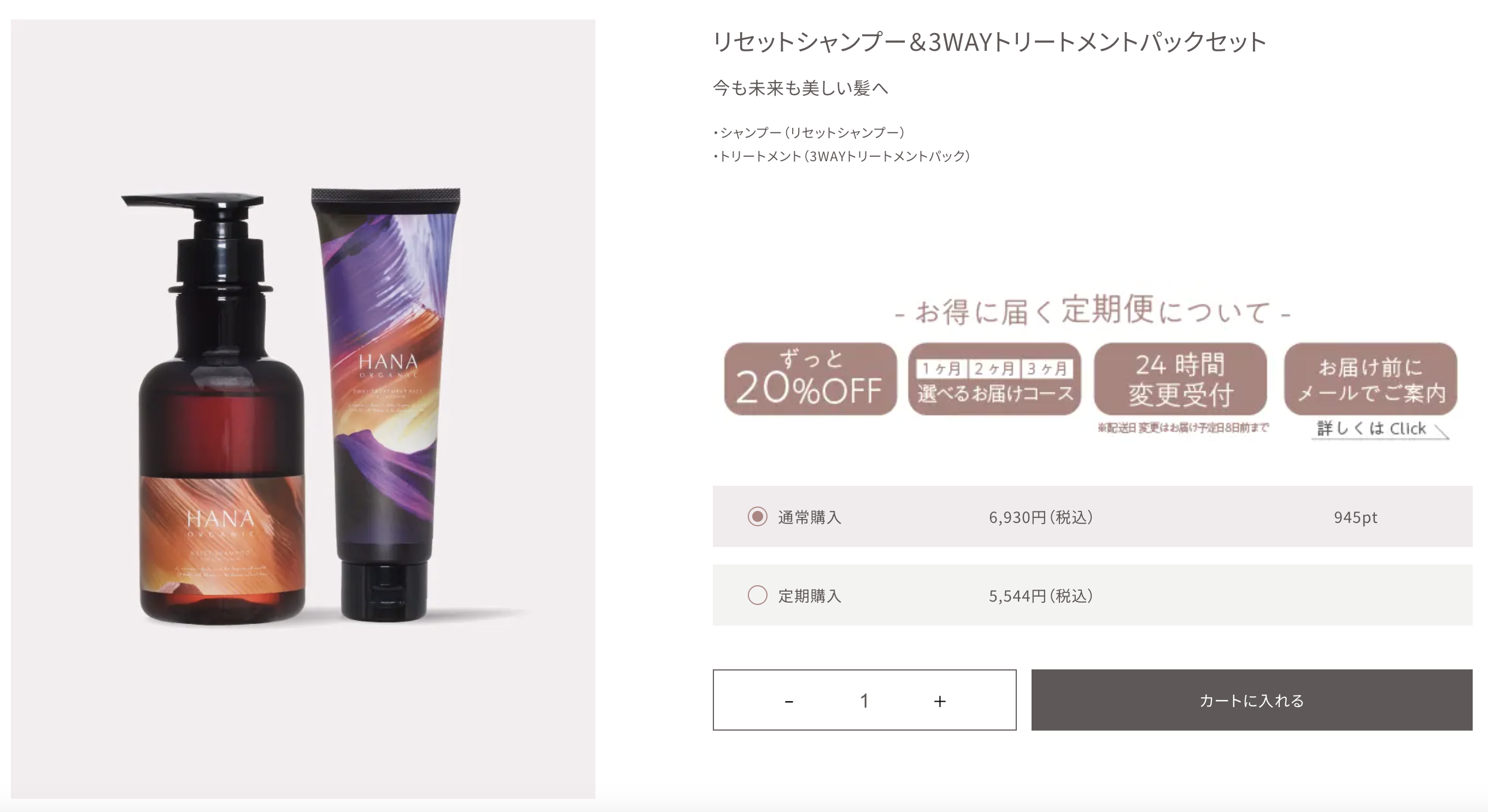Viewport: 1488px width, 812px height.
Task: Click the 3ヶ月 label in course badge
Action: (x=1047, y=368)
